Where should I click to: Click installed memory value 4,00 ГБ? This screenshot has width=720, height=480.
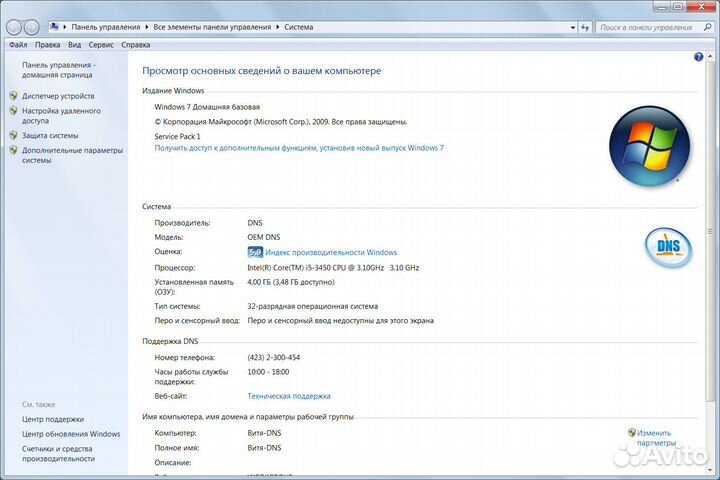click(291, 282)
